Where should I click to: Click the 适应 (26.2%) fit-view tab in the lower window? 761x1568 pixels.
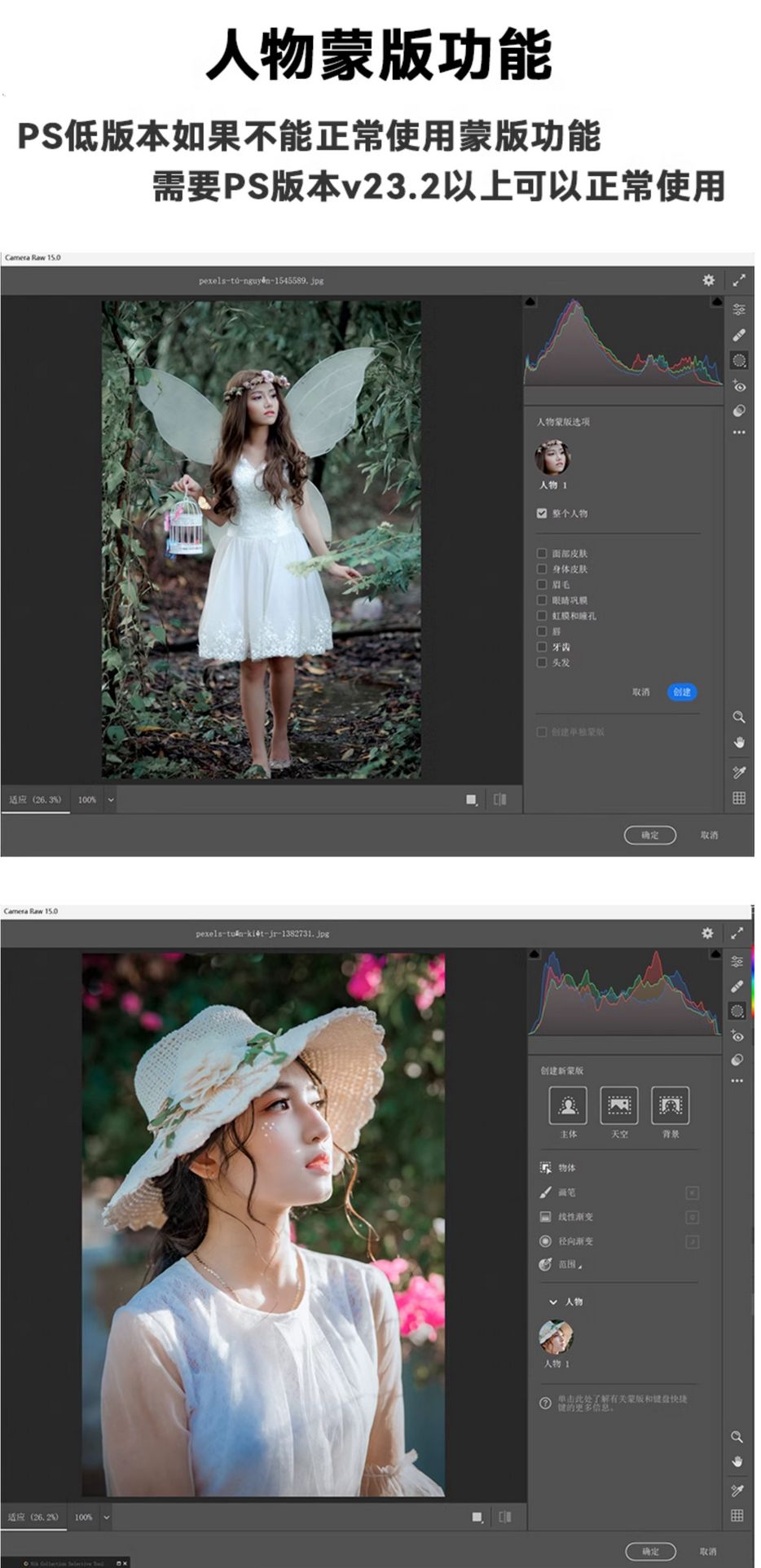point(33,1517)
